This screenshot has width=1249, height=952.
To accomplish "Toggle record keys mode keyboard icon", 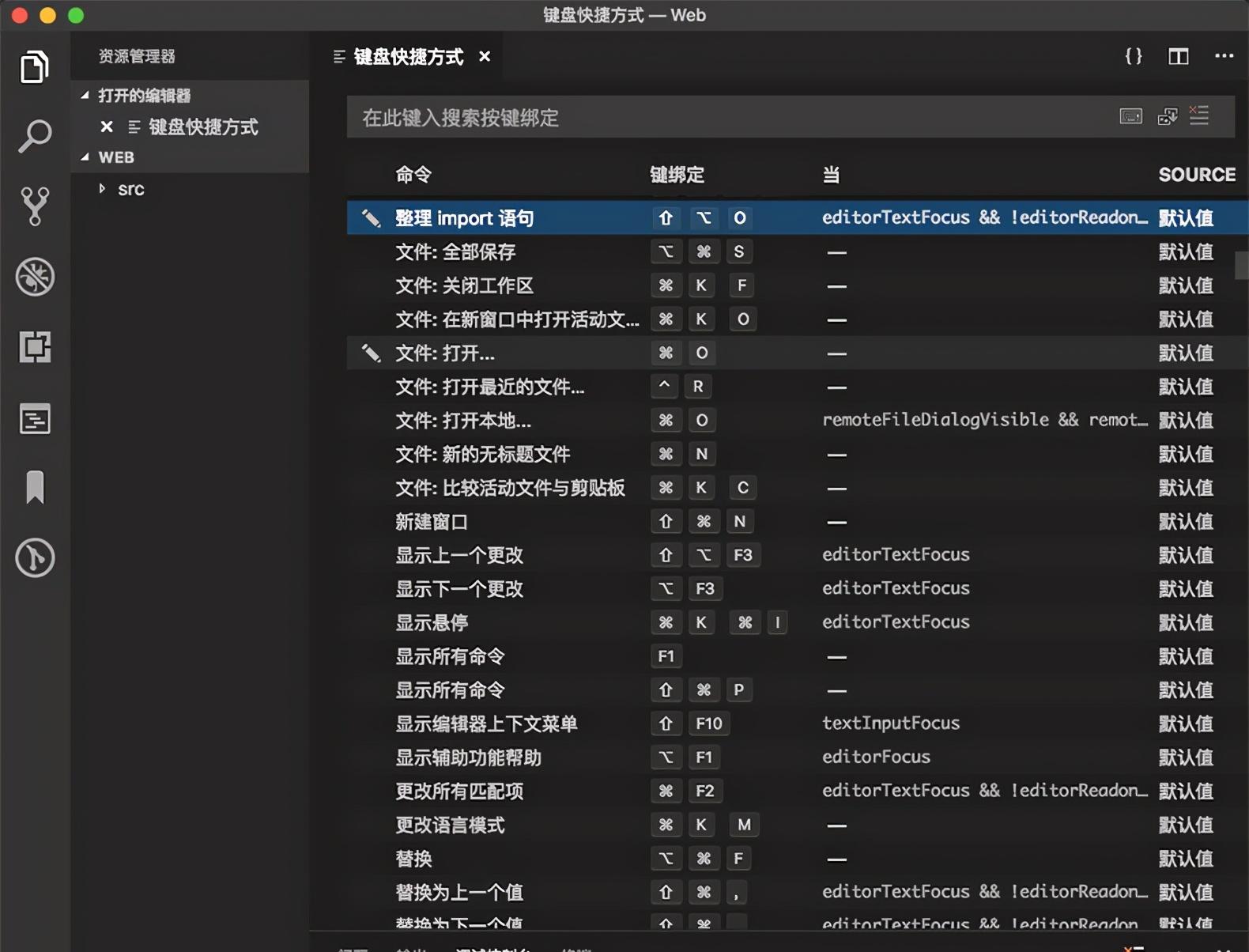I will [x=1131, y=116].
